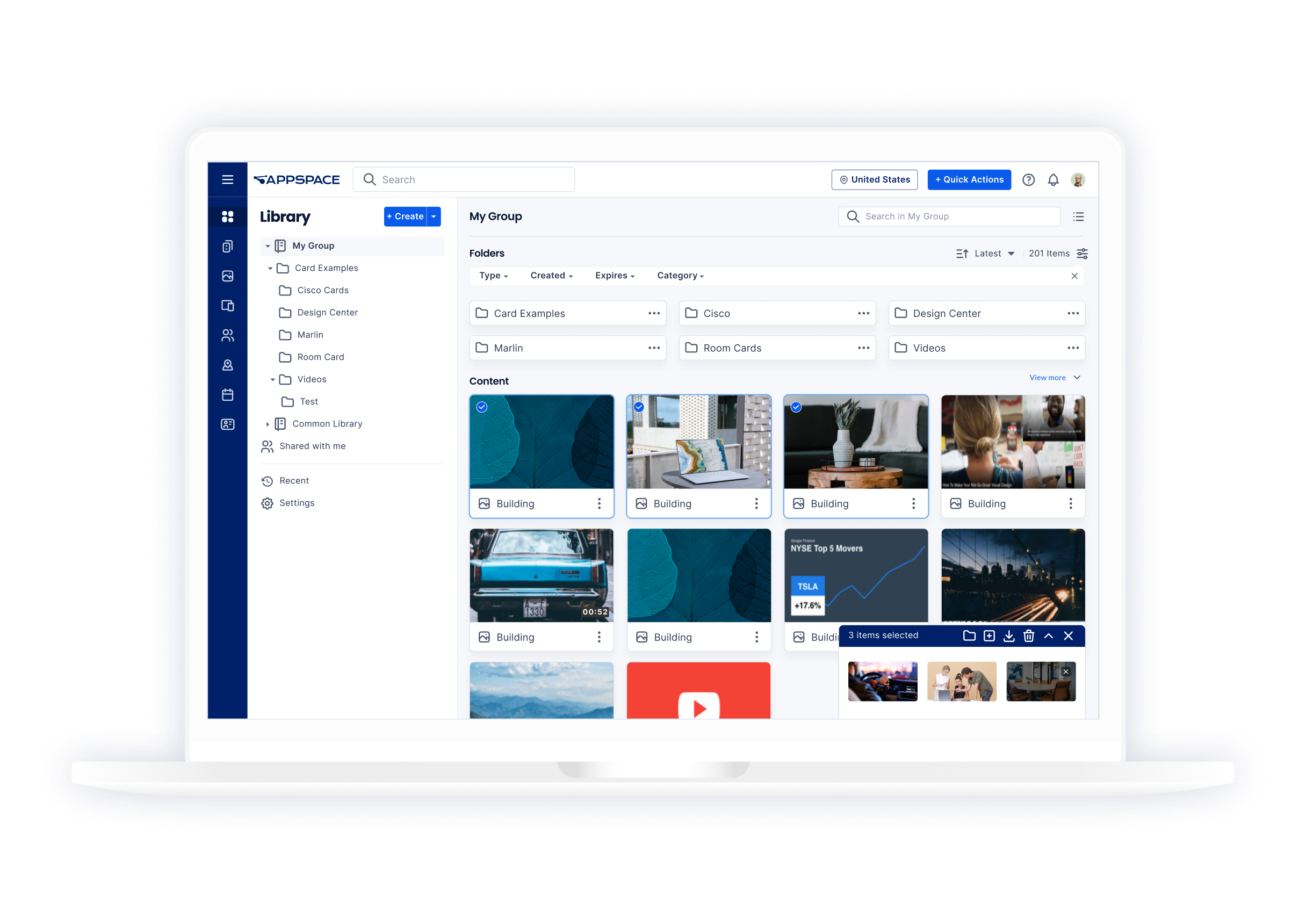Delete the selected items

1028,636
